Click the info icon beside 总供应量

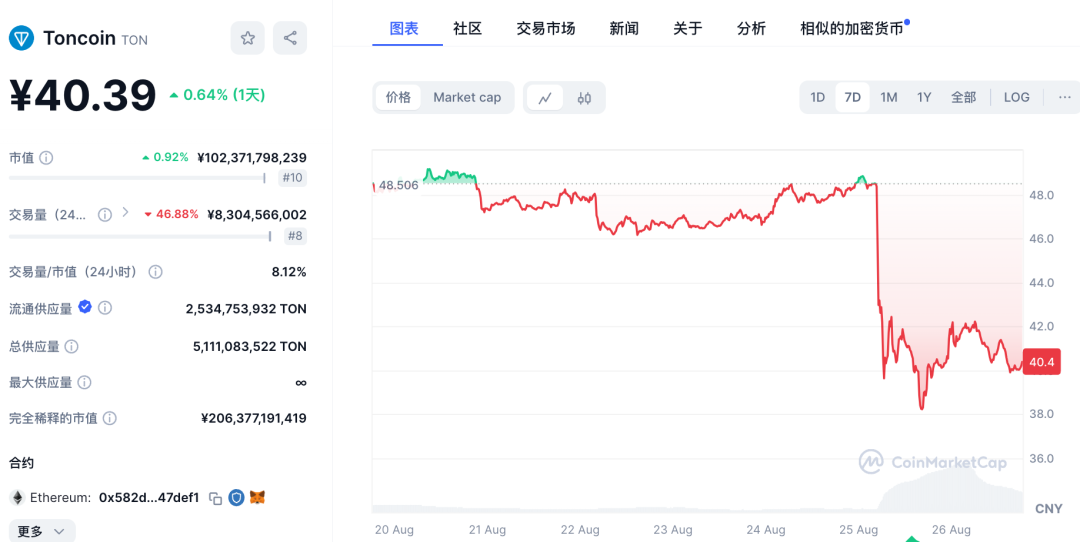[71, 346]
